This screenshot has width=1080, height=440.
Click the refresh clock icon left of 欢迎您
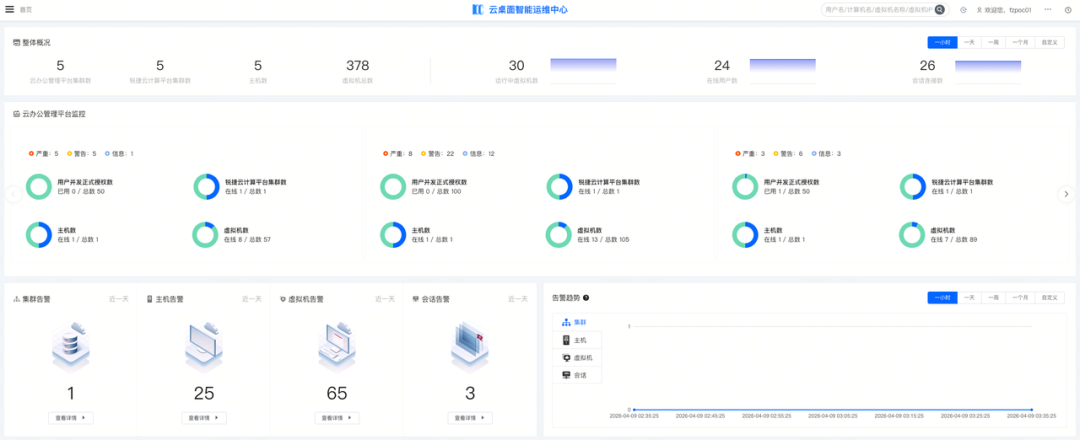[963, 10]
